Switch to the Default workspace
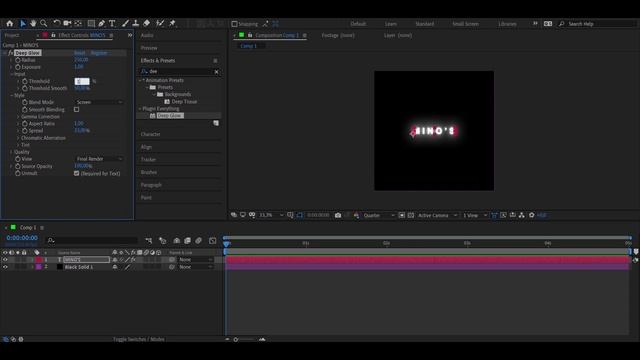The height and width of the screenshot is (360, 640). [x=358, y=24]
